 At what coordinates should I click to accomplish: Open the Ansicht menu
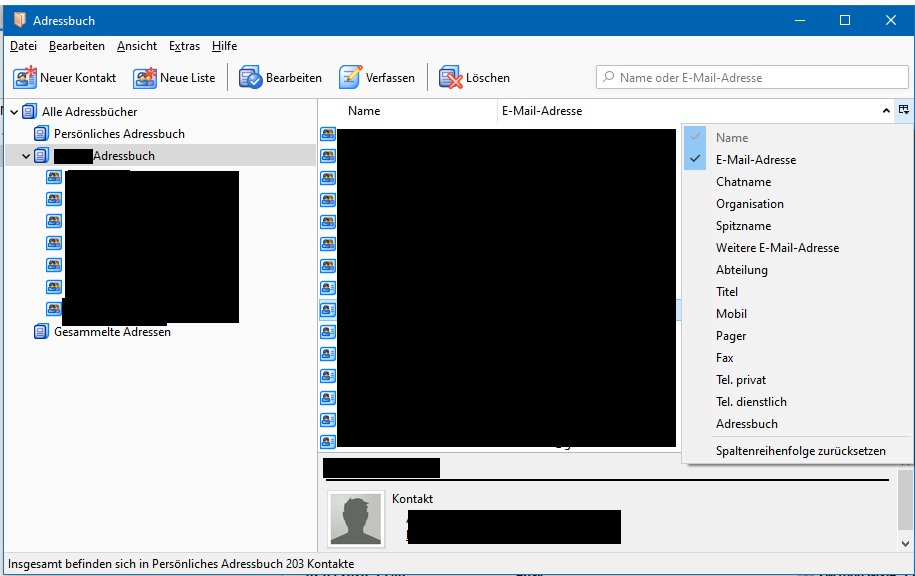(136, 46)
